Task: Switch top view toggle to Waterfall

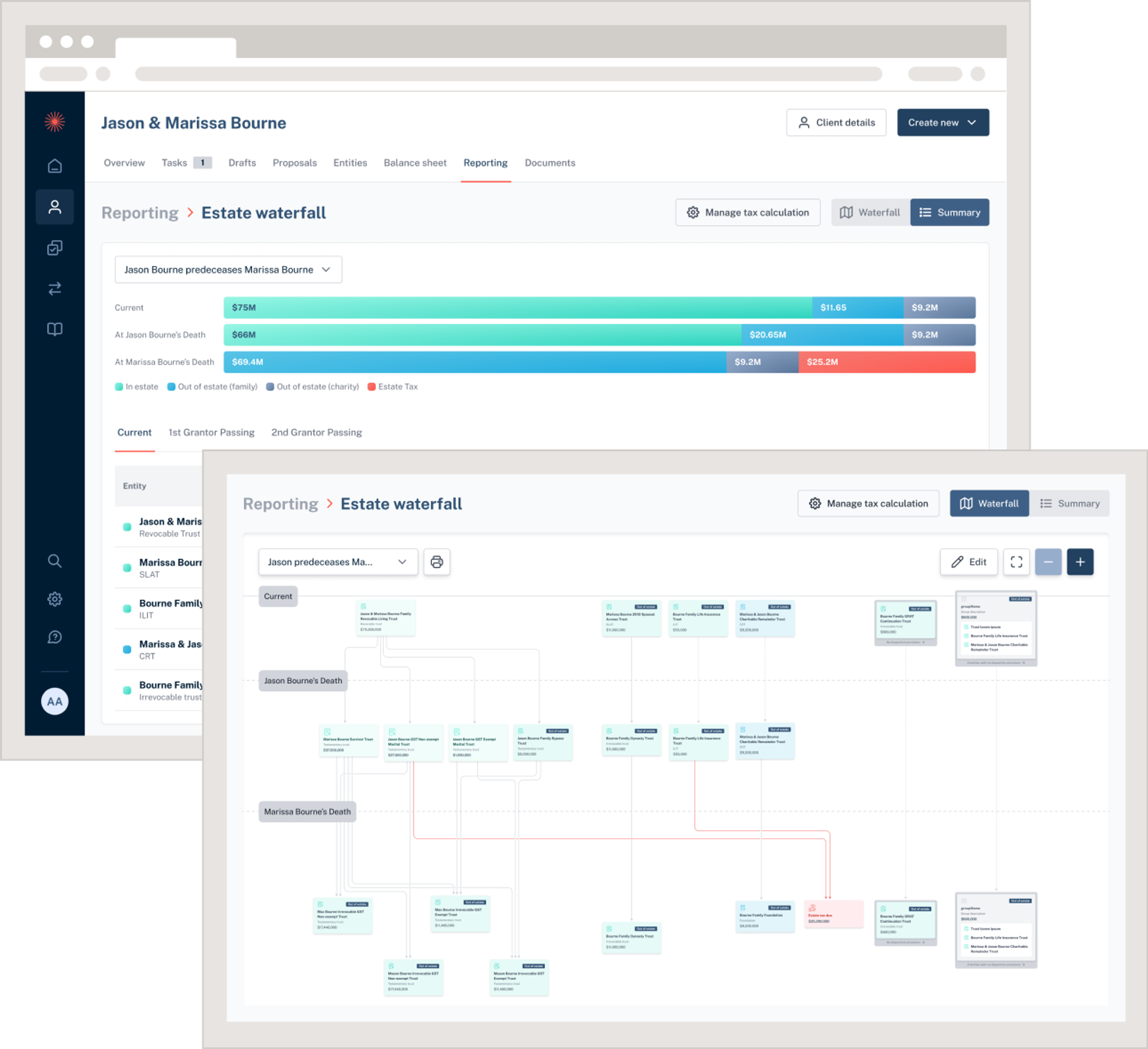Action: (870, 212)
